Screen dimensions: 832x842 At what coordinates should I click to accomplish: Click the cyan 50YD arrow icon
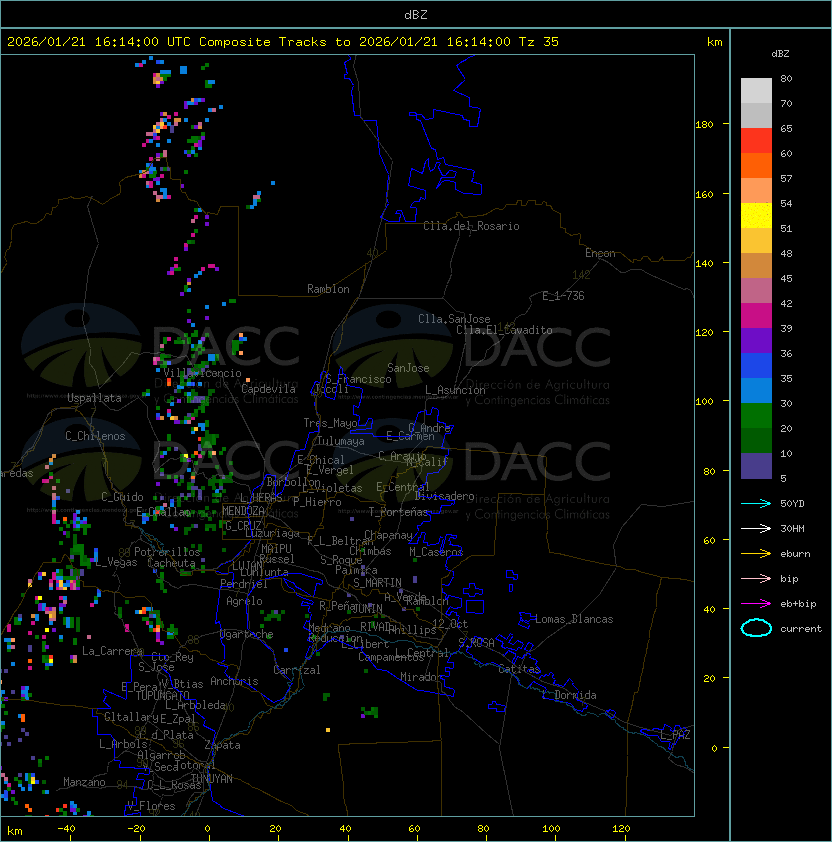(x=756, y=503)
